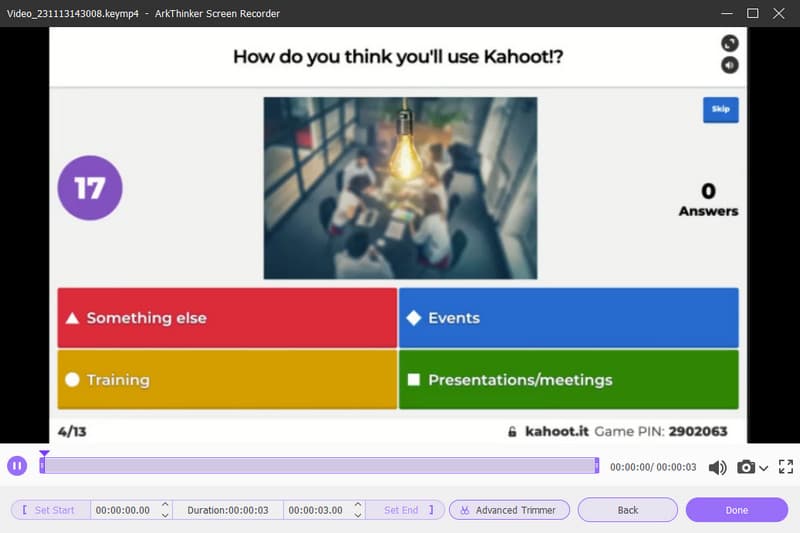Image resolution: width=800 pixels, height=533 pixels.
Task: Click the Kahoot sound icon
Action: pos(730,65)
